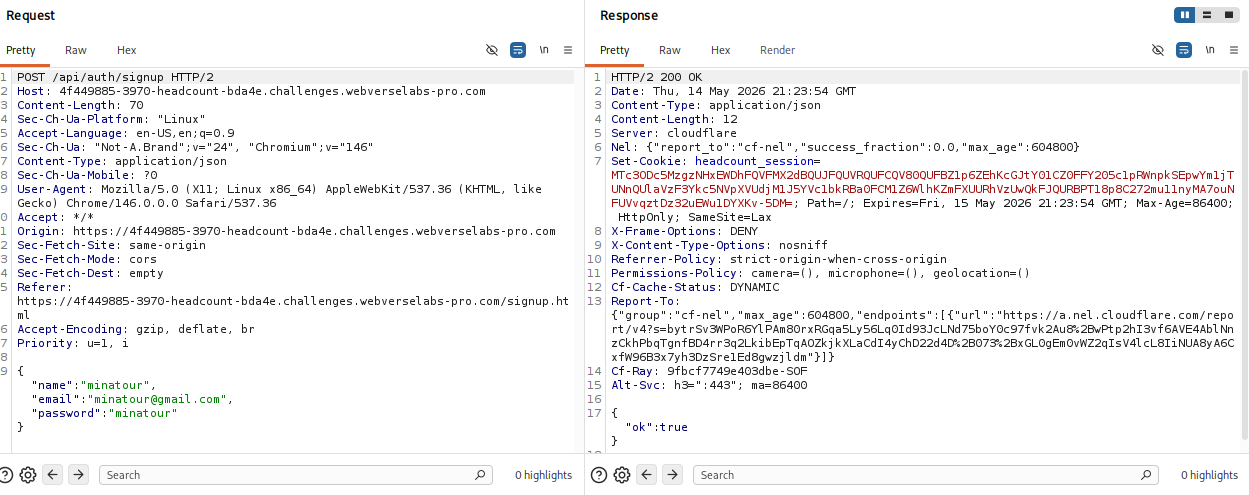
Task: Switch to tabbed layout view
Action: (x=1228, y=15)
